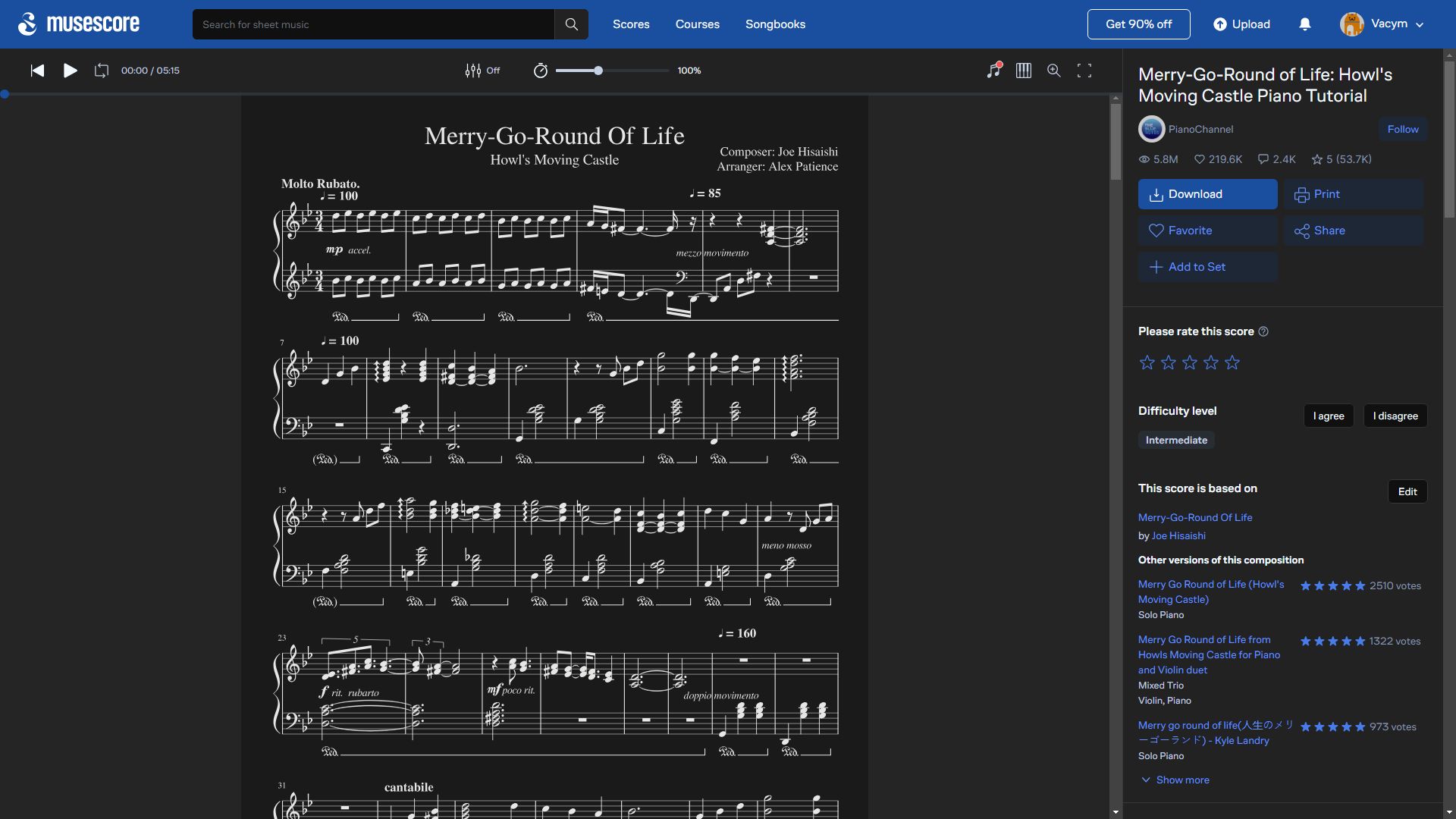Image resolution: width=1456 pixels, height=819 pixels.
Task: Open the Piano and Violin duet version
Action: point(1209,654)
